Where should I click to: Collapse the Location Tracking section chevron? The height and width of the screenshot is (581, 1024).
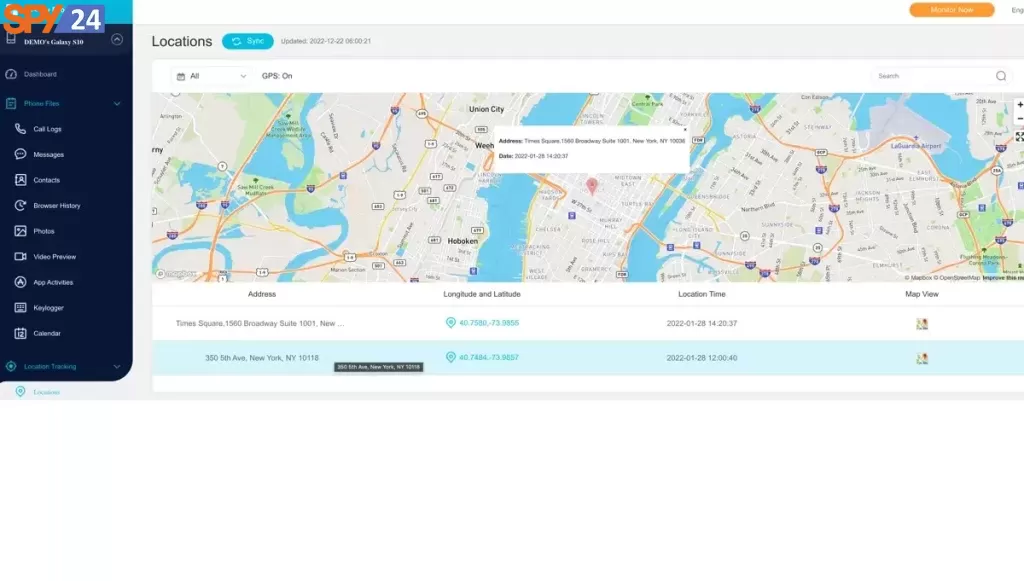(117, 366)
